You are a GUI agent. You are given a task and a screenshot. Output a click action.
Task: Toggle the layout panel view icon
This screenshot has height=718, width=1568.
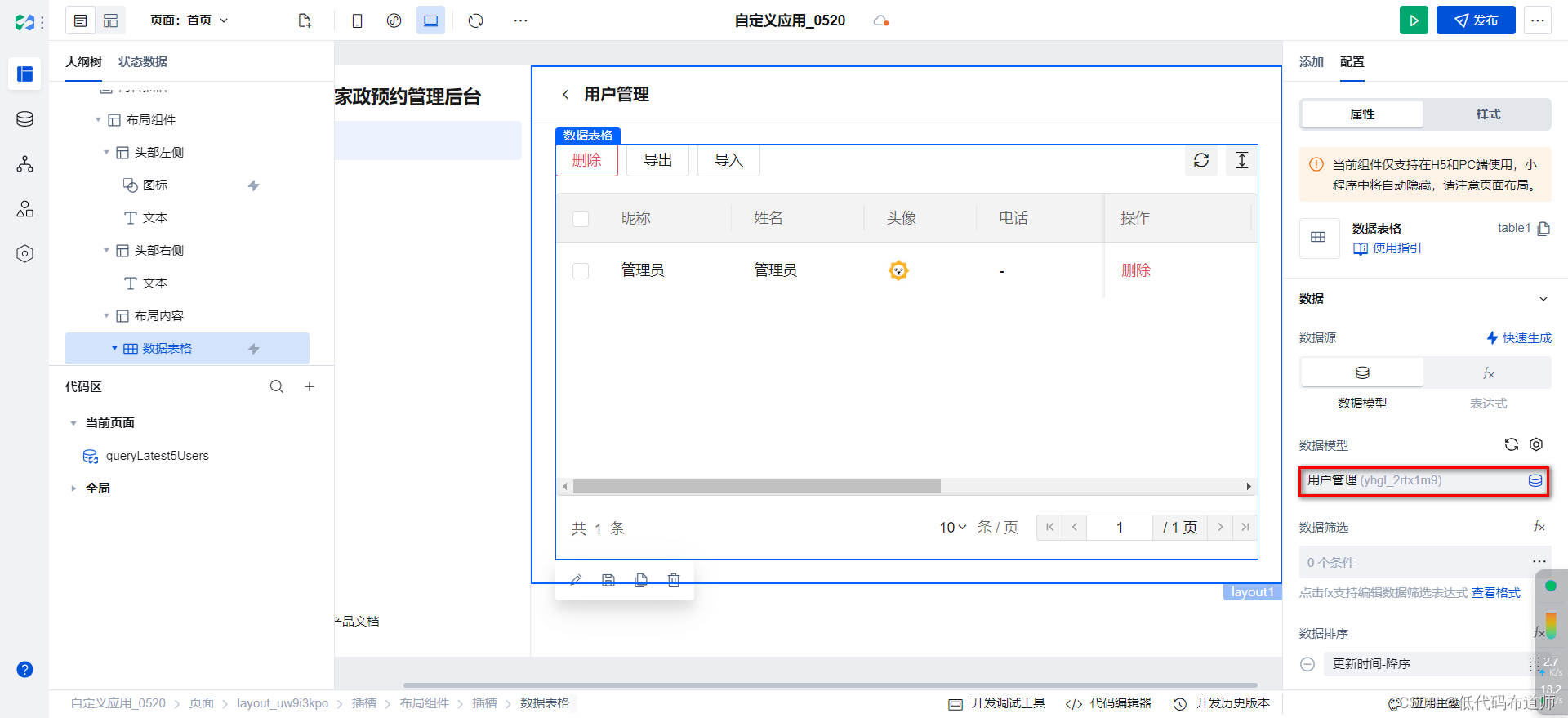(110, 20)
